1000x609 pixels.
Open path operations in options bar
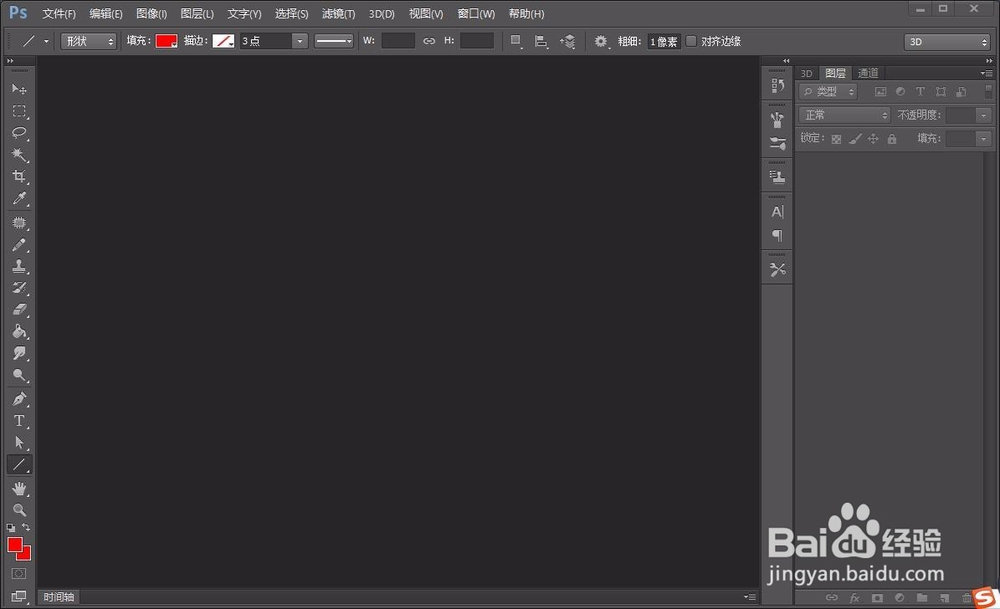click(x=516, y=41)
